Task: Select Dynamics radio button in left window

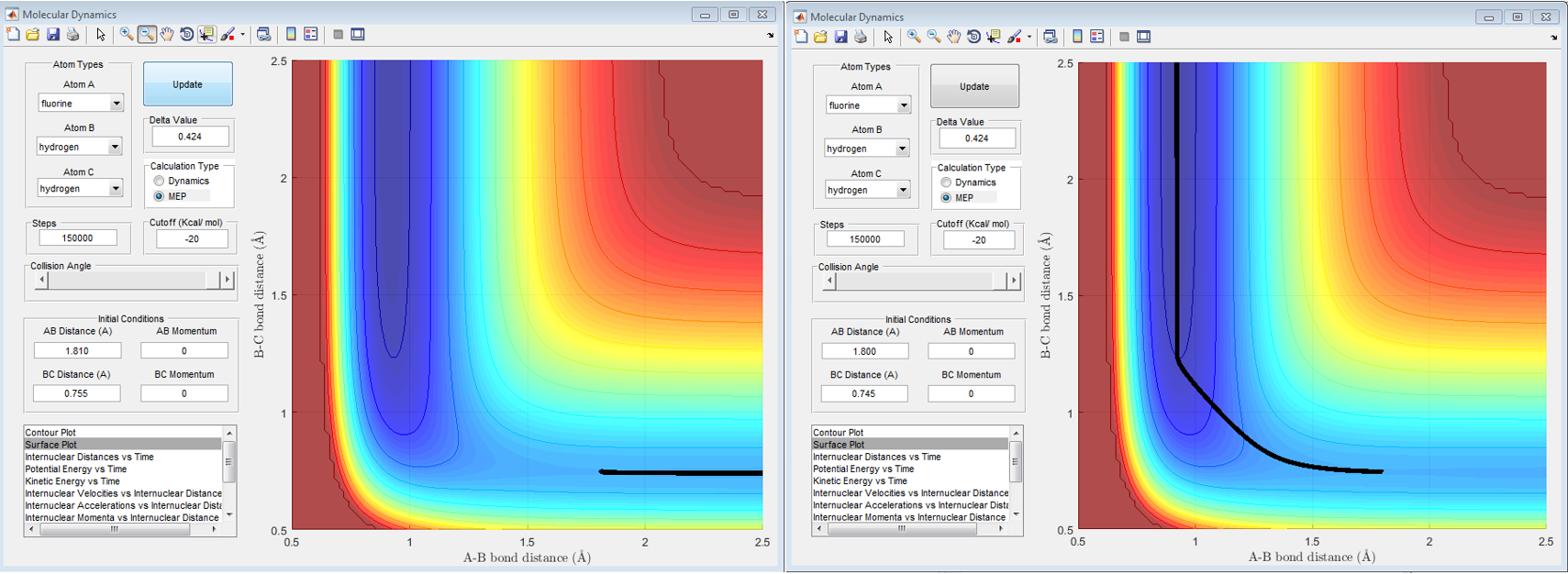Action: coord(160,182)
